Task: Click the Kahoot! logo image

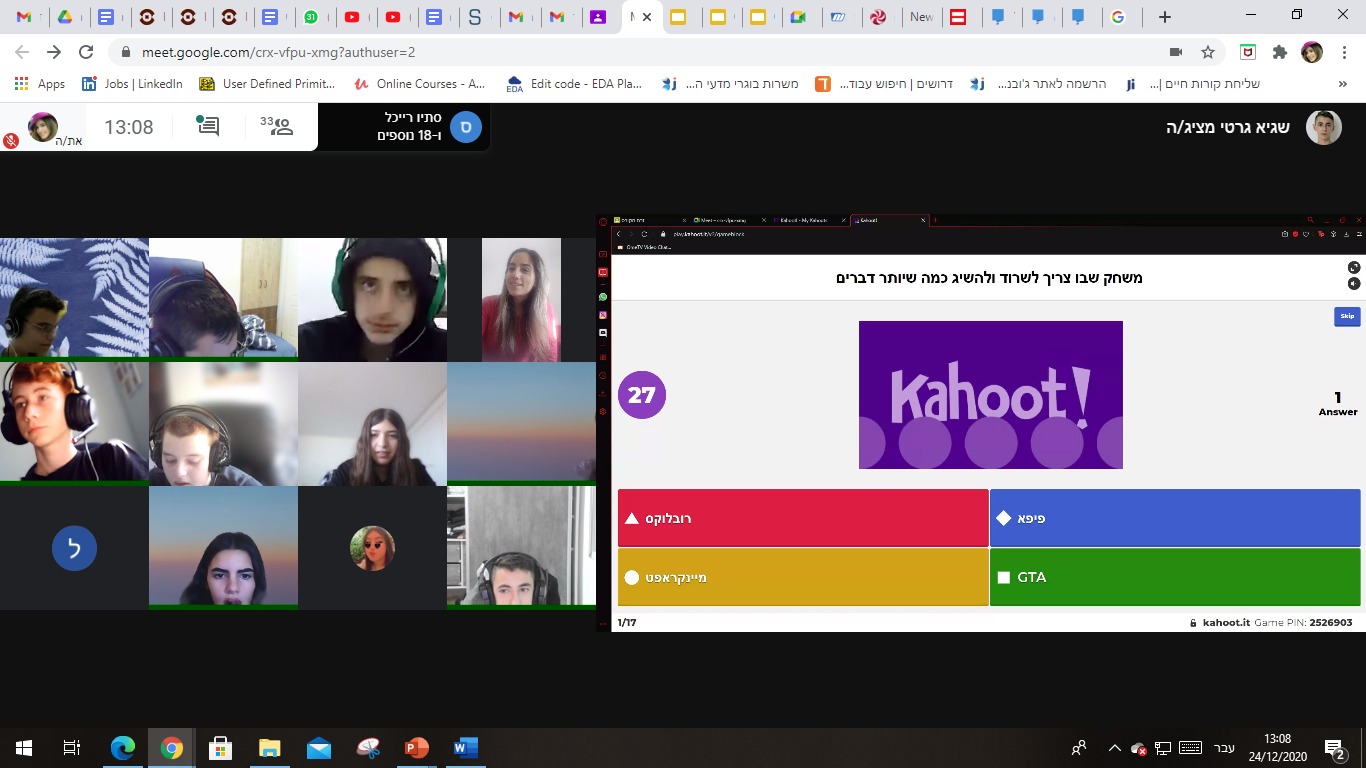Action: pyautogui.click(x=990, y=394)
